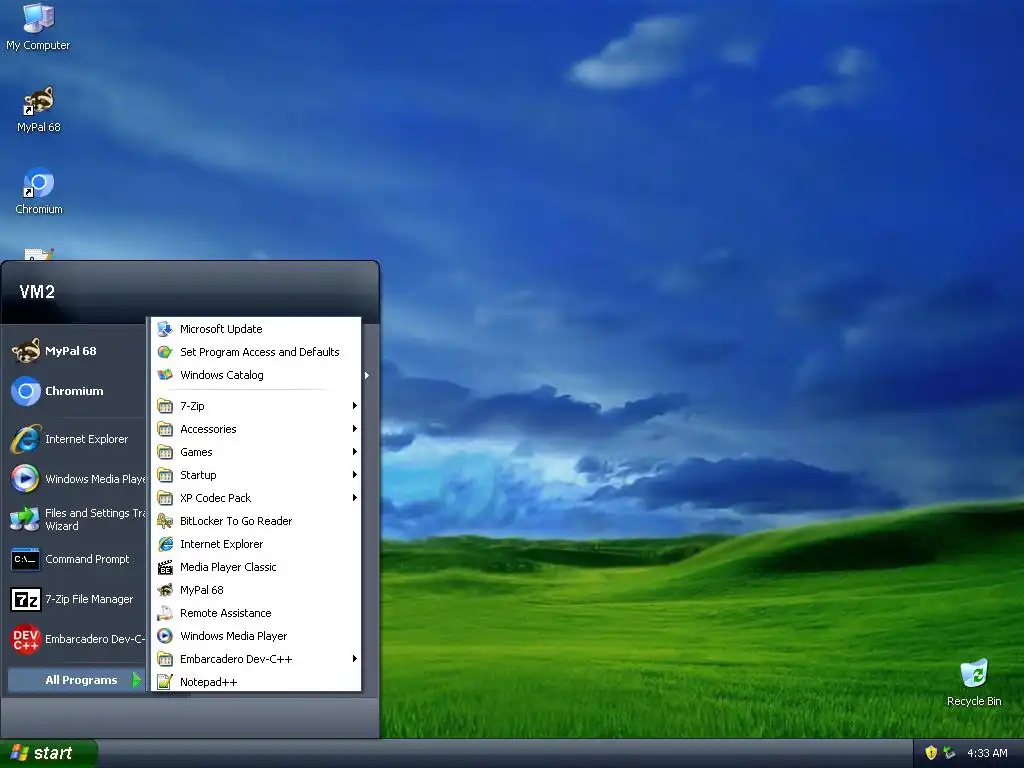Click the "Windows Catalog" label
1024x768 pixels.
tap(221, 375)
